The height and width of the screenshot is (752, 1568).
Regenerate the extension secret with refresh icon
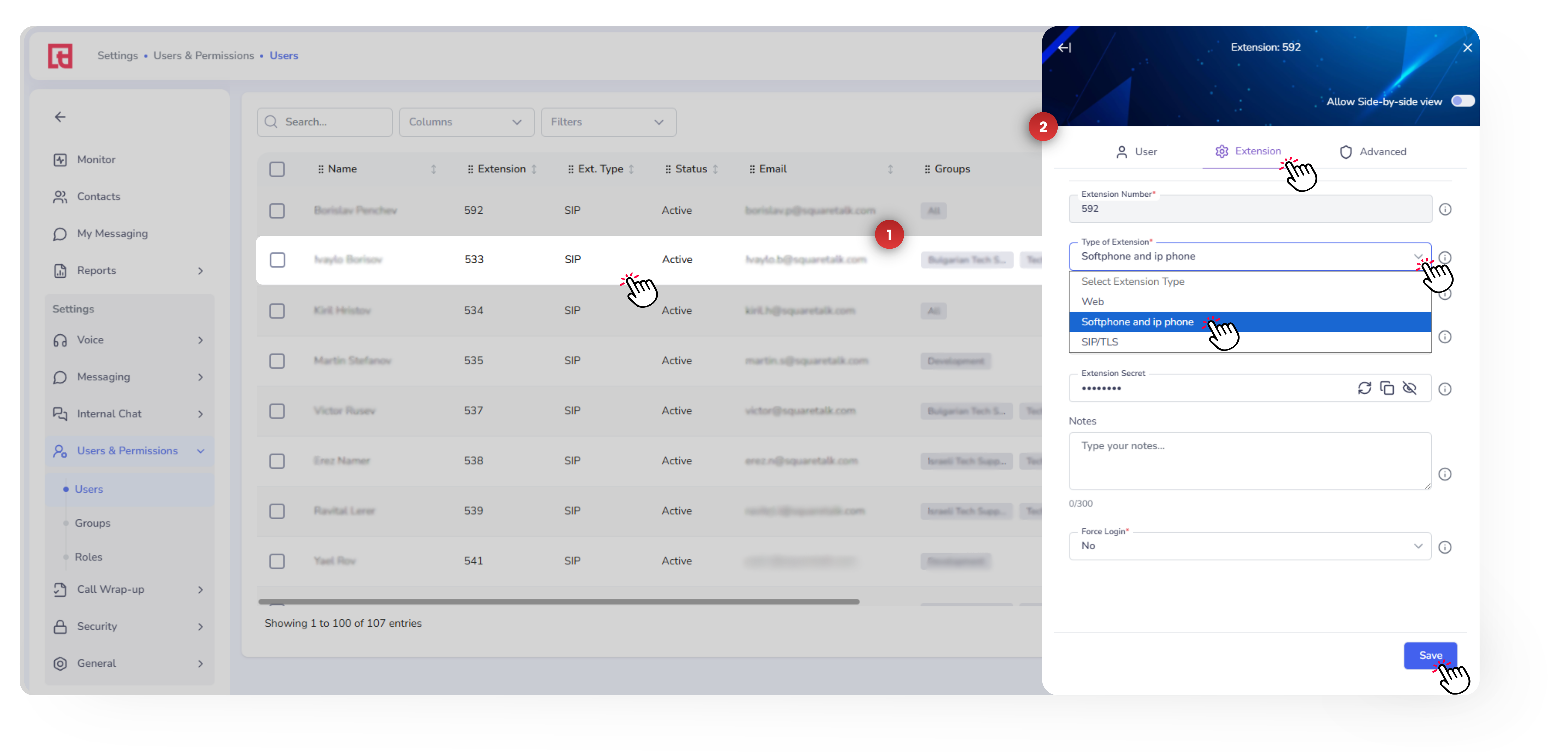click(1364, 388)
